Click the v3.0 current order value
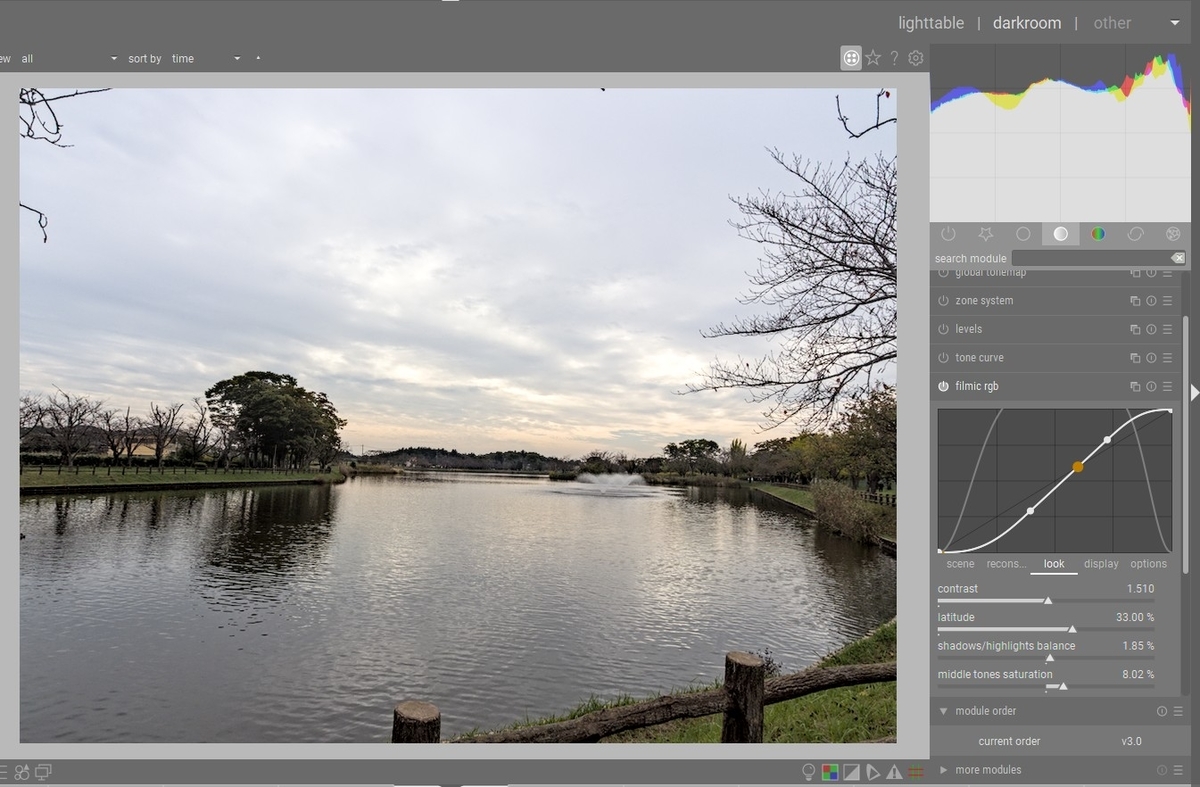This screenshot has height=787, width=1200. [1131, 742]
